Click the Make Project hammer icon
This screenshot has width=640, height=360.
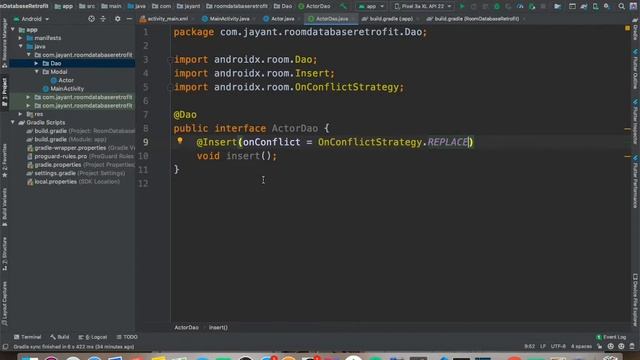point(344,6)
